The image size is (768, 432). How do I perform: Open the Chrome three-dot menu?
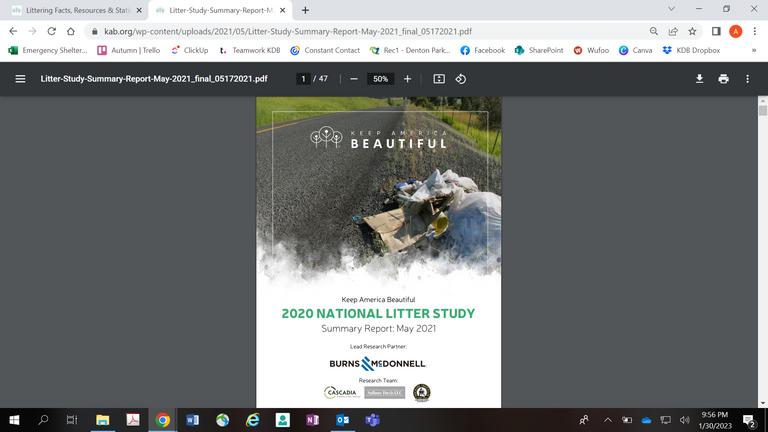[755, 31]
